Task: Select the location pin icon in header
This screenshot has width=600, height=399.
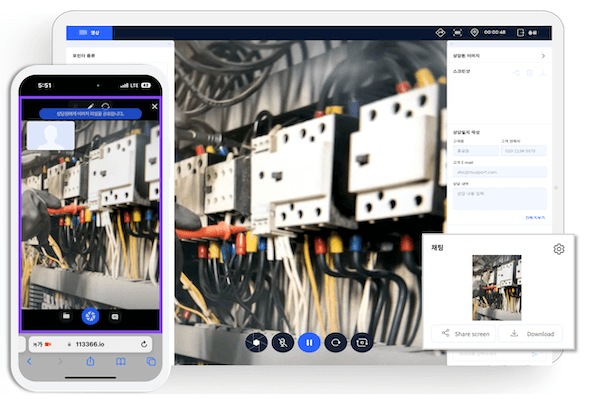Action: 474,33
